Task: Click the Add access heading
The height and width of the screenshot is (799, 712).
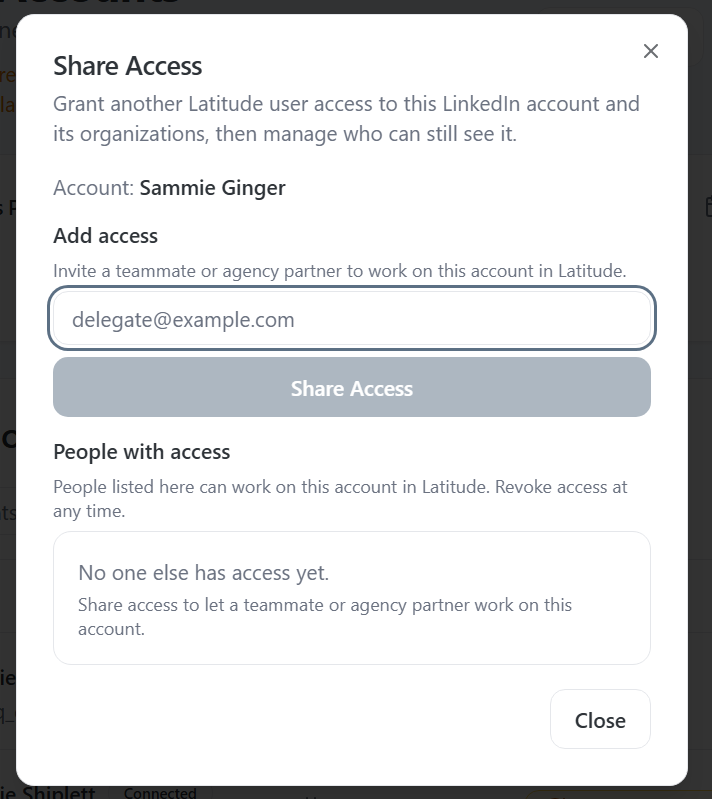Action: pos(105,236)
